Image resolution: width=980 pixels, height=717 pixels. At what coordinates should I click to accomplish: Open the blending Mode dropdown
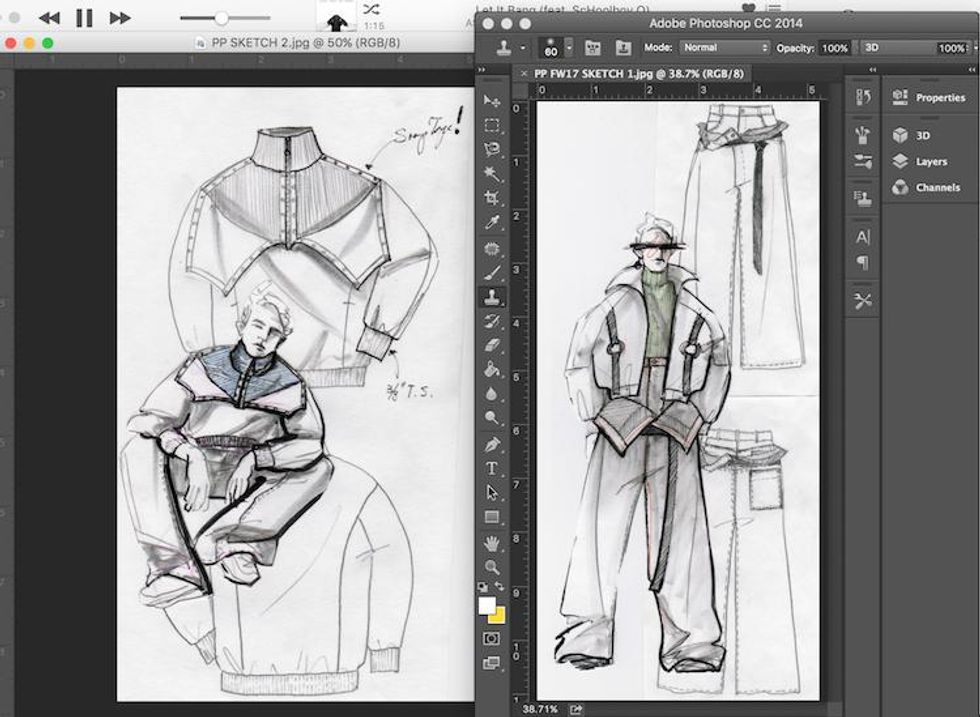(725, 47)
